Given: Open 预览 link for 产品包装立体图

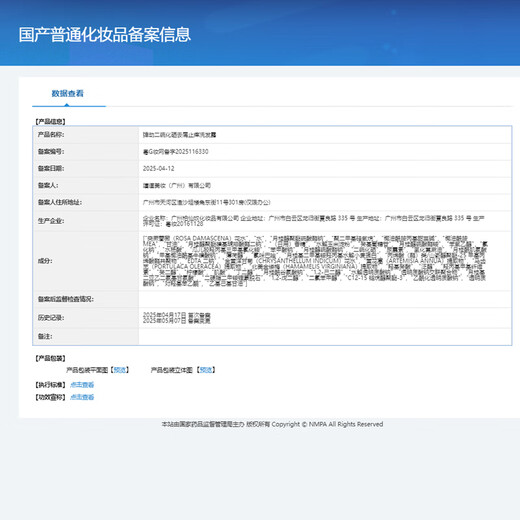Looking at the screenshot, I should coord(206,370).
